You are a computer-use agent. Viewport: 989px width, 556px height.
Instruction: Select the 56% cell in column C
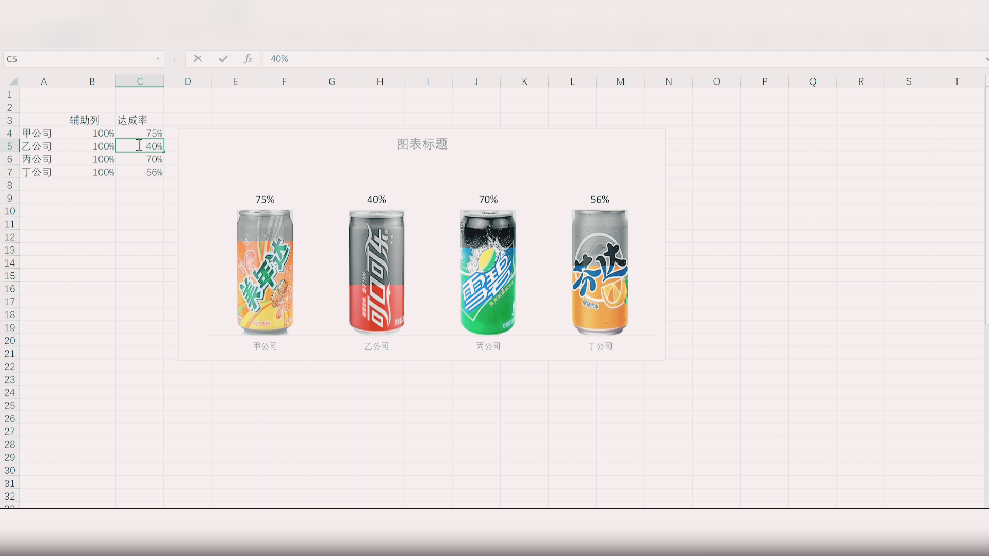pos(139,172)
